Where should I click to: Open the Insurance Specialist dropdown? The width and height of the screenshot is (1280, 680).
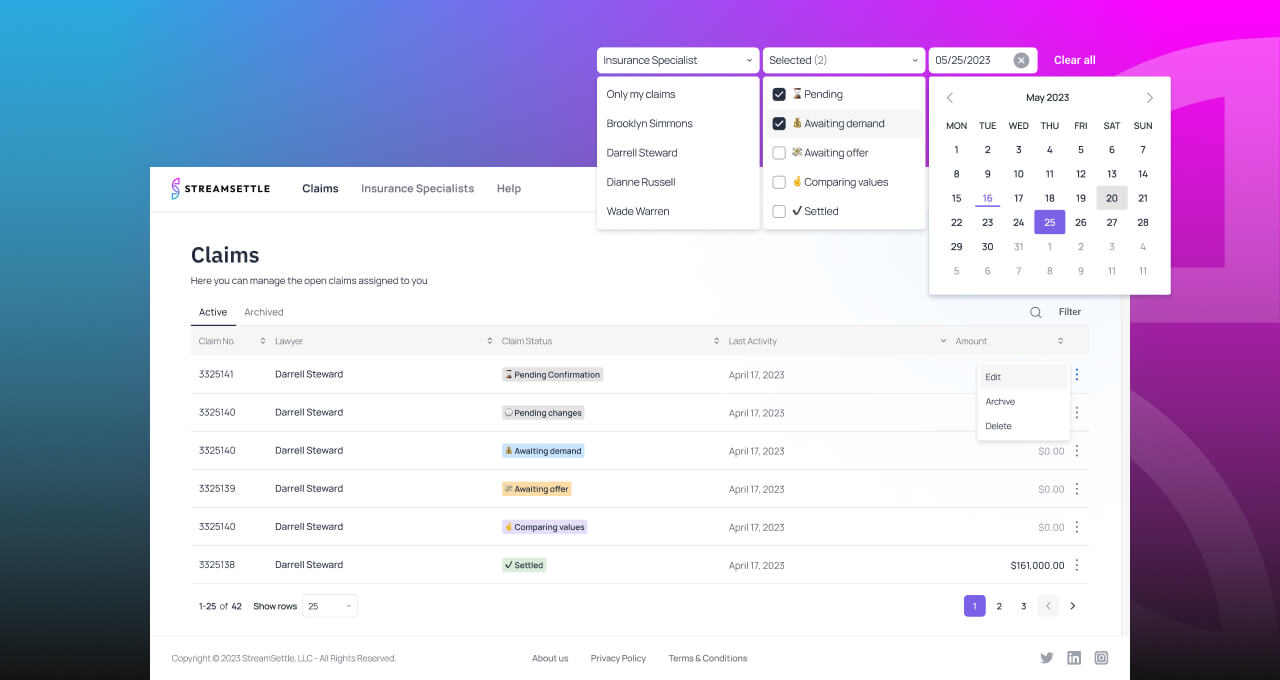pos(677,60)
